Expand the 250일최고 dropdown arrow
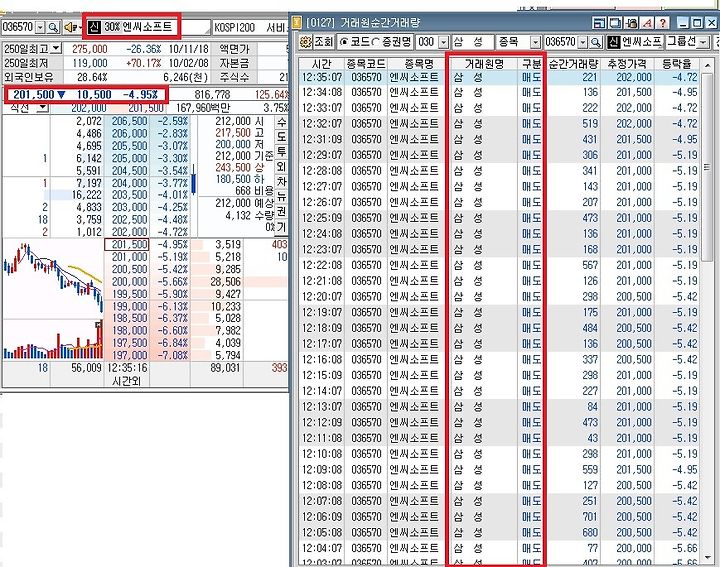The image size is (720, 567). pyautogui.click(x=56, y=48)
